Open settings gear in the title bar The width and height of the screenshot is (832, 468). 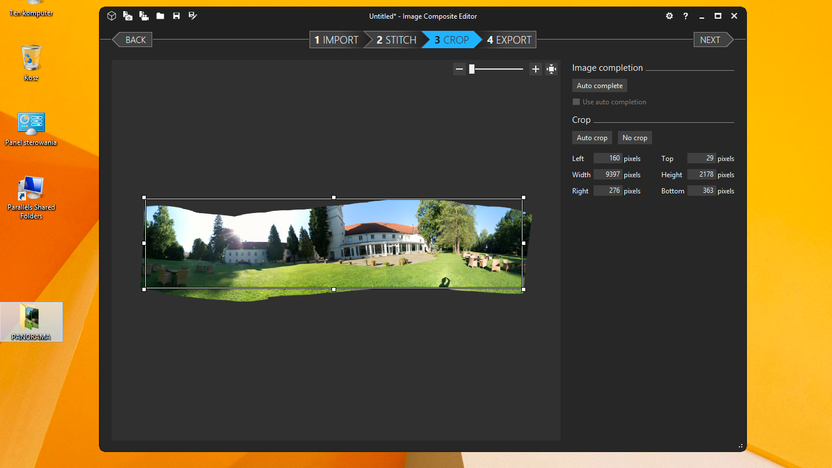669,16
